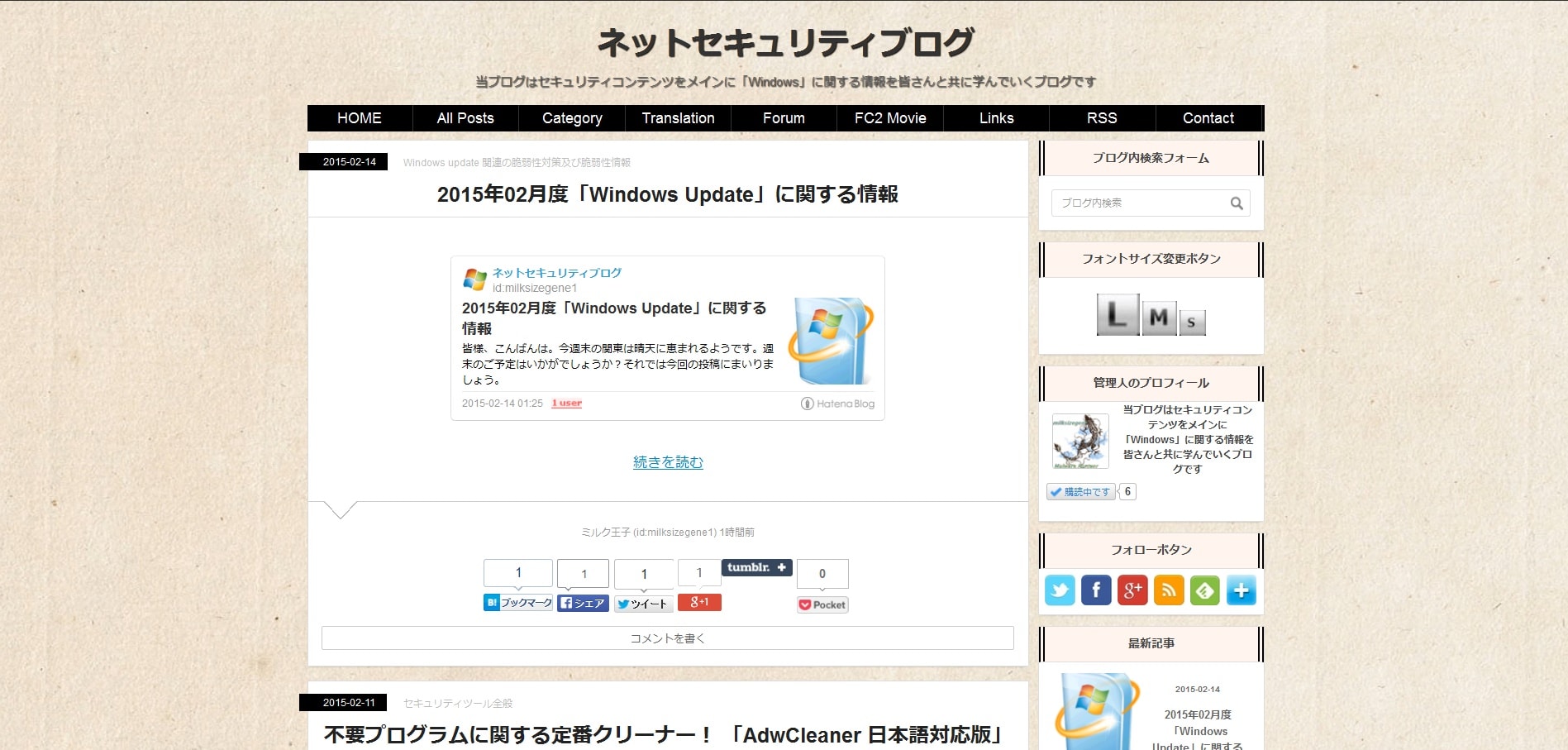
Task: Click the subscriber count 6 badge
Action: click(1127, 492)
